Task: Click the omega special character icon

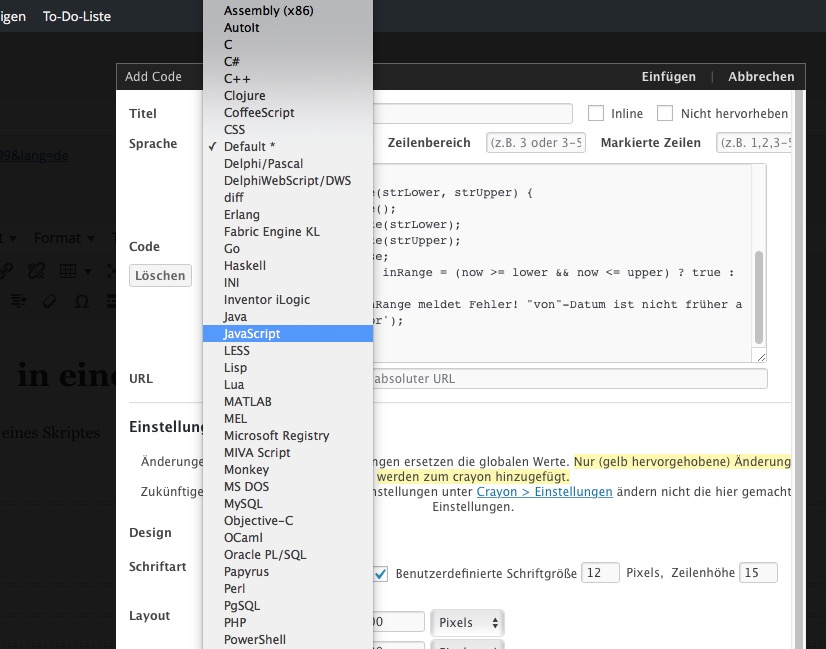Action: (x=82, y=301)
